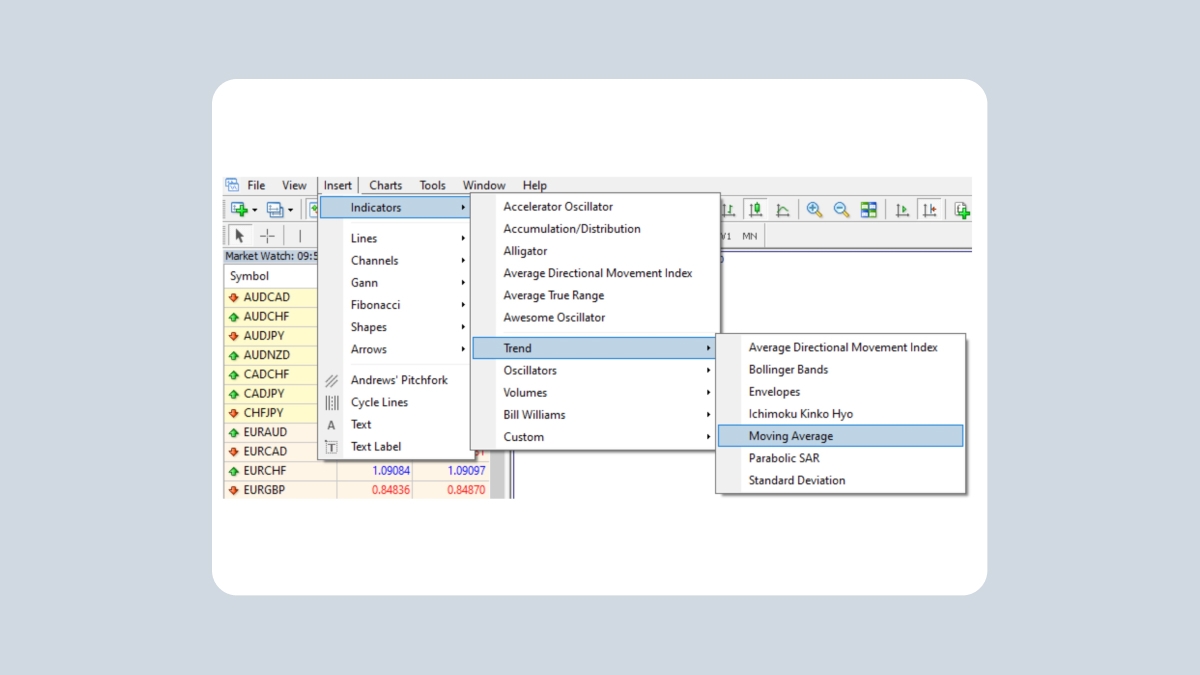This screenshot has height=675, width=1200.
Task: Click the Text Label 'T' icon
Action: (332, 447)
